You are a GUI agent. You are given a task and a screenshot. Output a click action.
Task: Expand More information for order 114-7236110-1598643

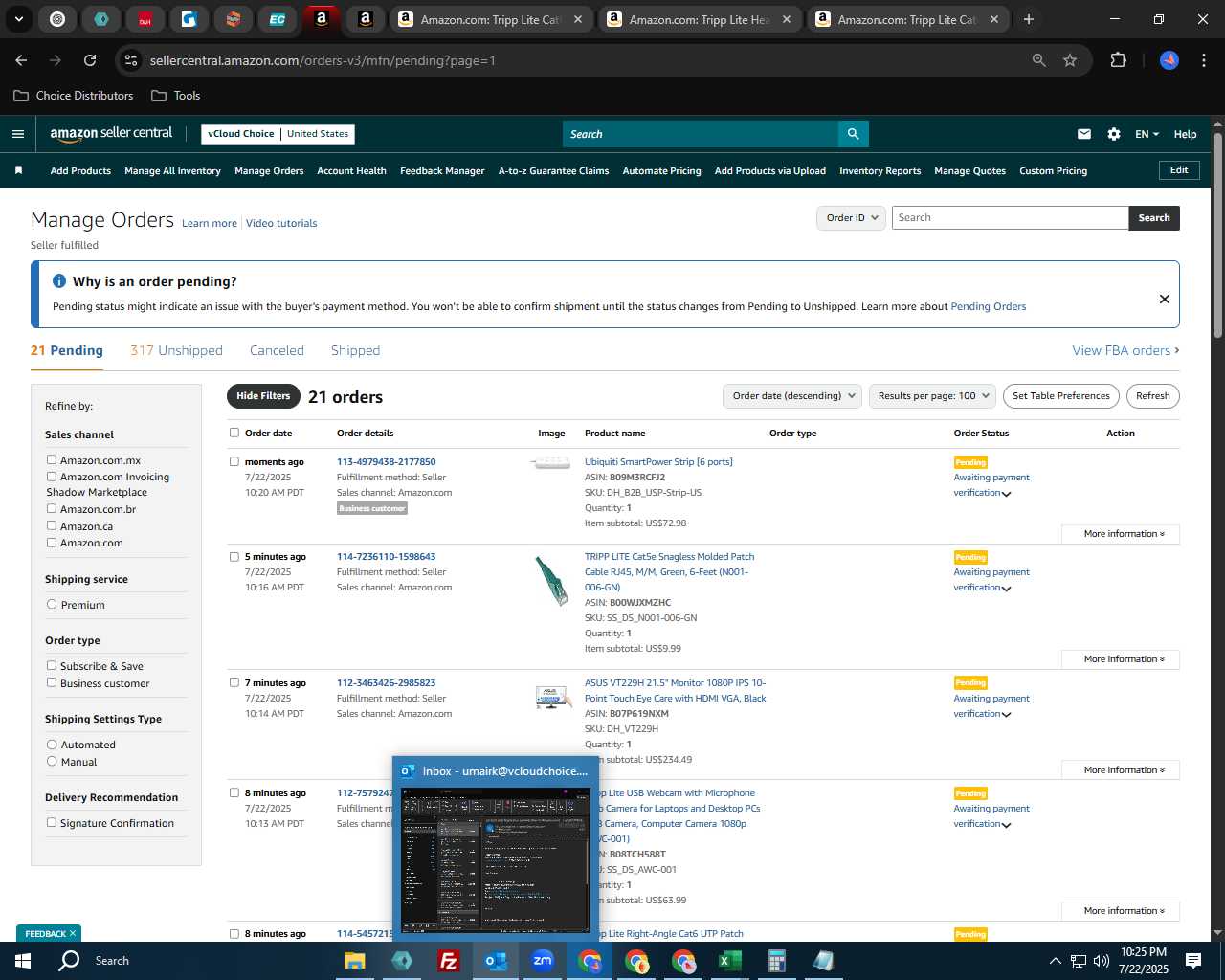coord(1121,659)
